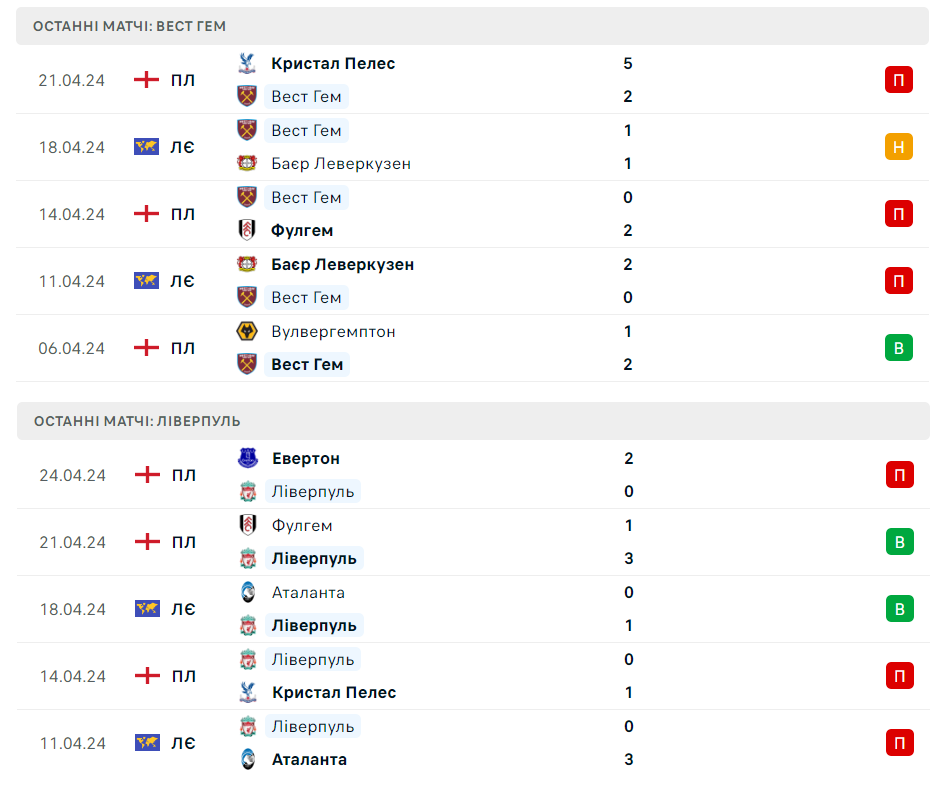The width and height of the screenshot is (943, 785).
Task: Click the Atalanta crest in the 11.04.24 match
Action: (247, 759)
